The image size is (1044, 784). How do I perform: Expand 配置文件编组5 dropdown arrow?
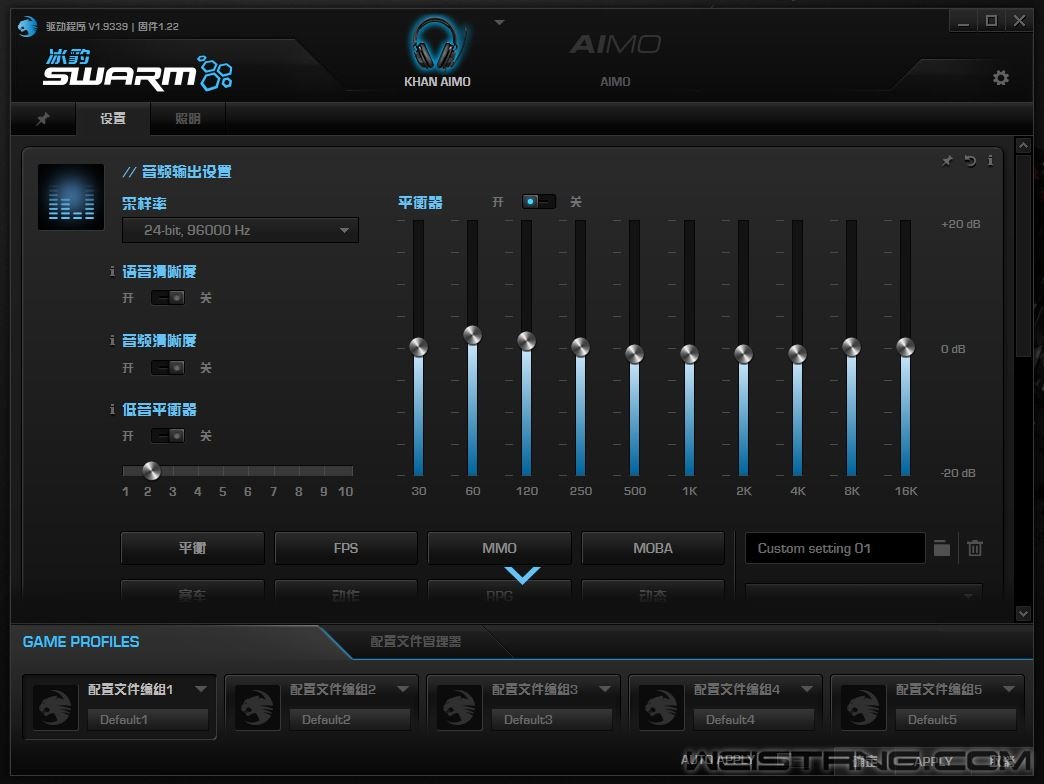[1009, 689]
